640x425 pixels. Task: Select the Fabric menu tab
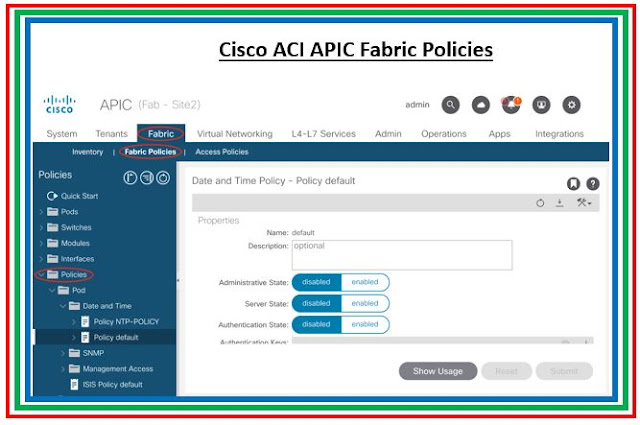[161, 134]
